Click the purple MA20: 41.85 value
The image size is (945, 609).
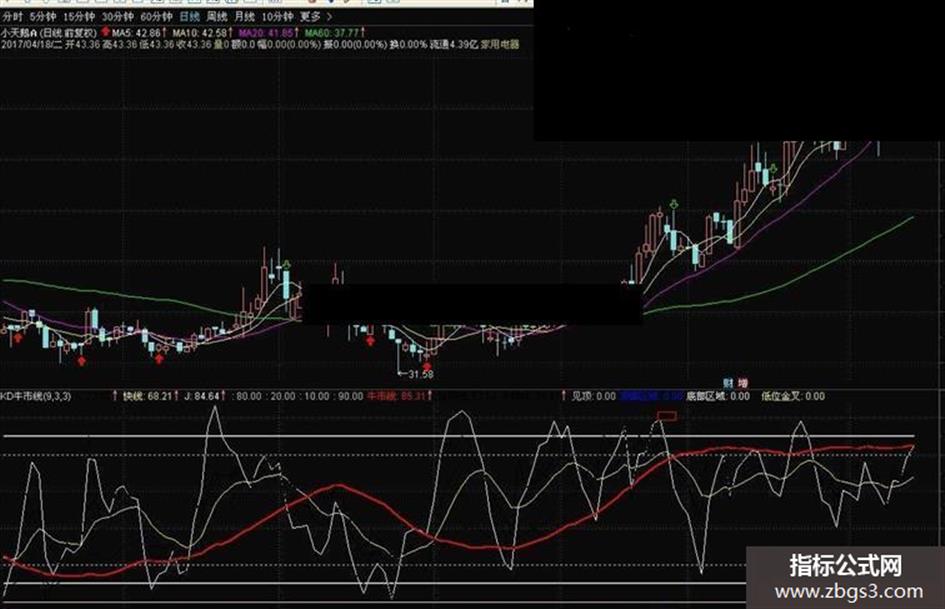click(x=266, y=33)
